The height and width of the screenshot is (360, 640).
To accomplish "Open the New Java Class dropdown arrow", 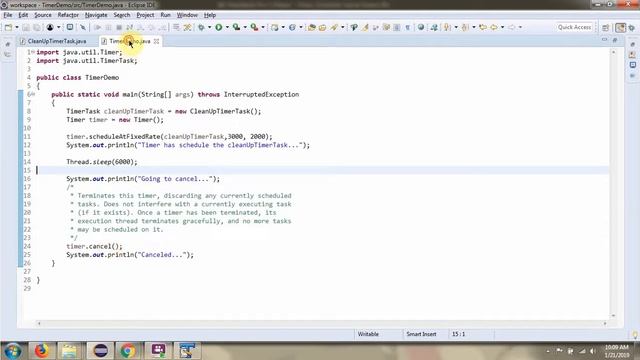I will pos(301,27).
